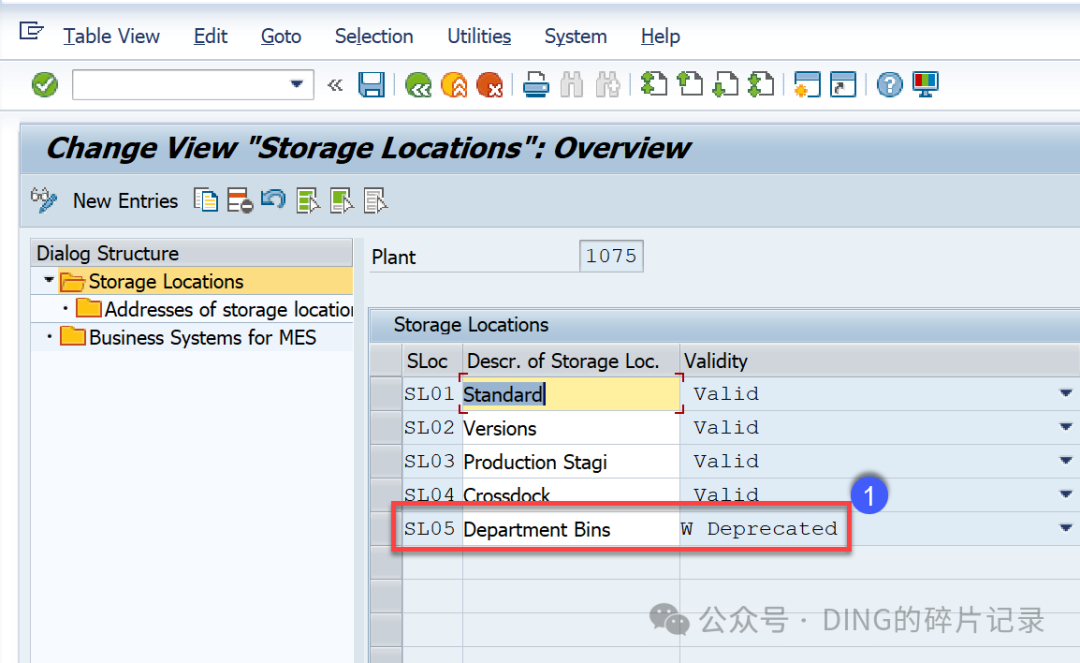The height and width of the screenshot is (663, 1080).
Task: Collapse the Storage Locations tree node arrow
Action: coord(48,280)
